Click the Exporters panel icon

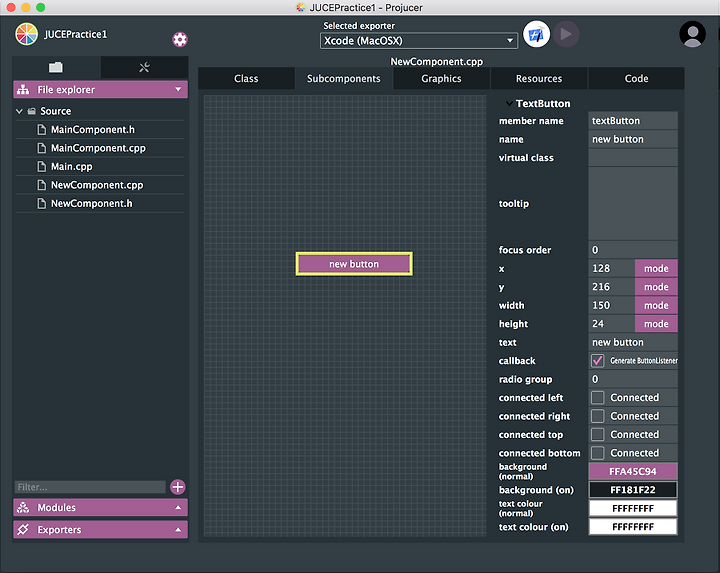click(x=23, y=529)
